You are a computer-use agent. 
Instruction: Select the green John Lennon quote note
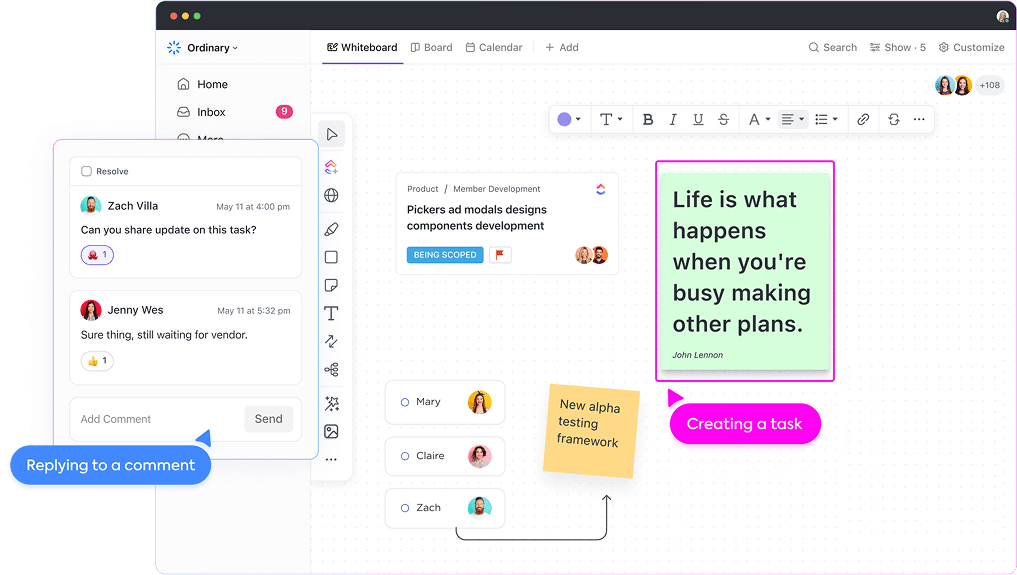coord(745,271)
